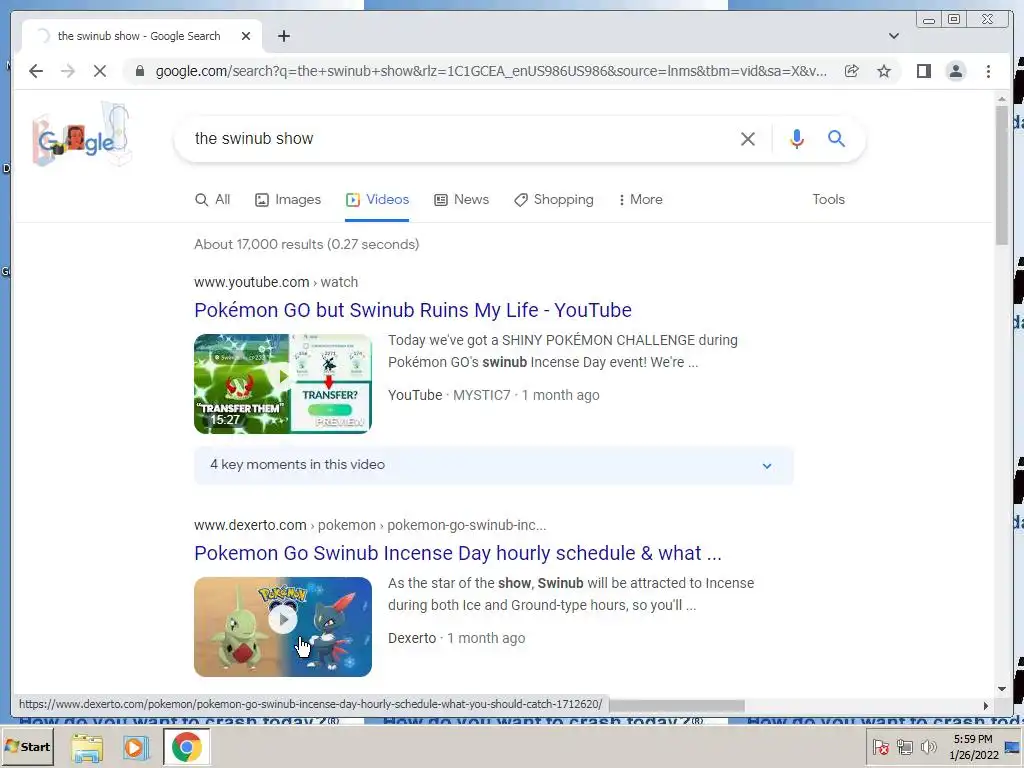
Task: Click 'Dexerto · 1 month ago' text
Action: click(456, 639)
